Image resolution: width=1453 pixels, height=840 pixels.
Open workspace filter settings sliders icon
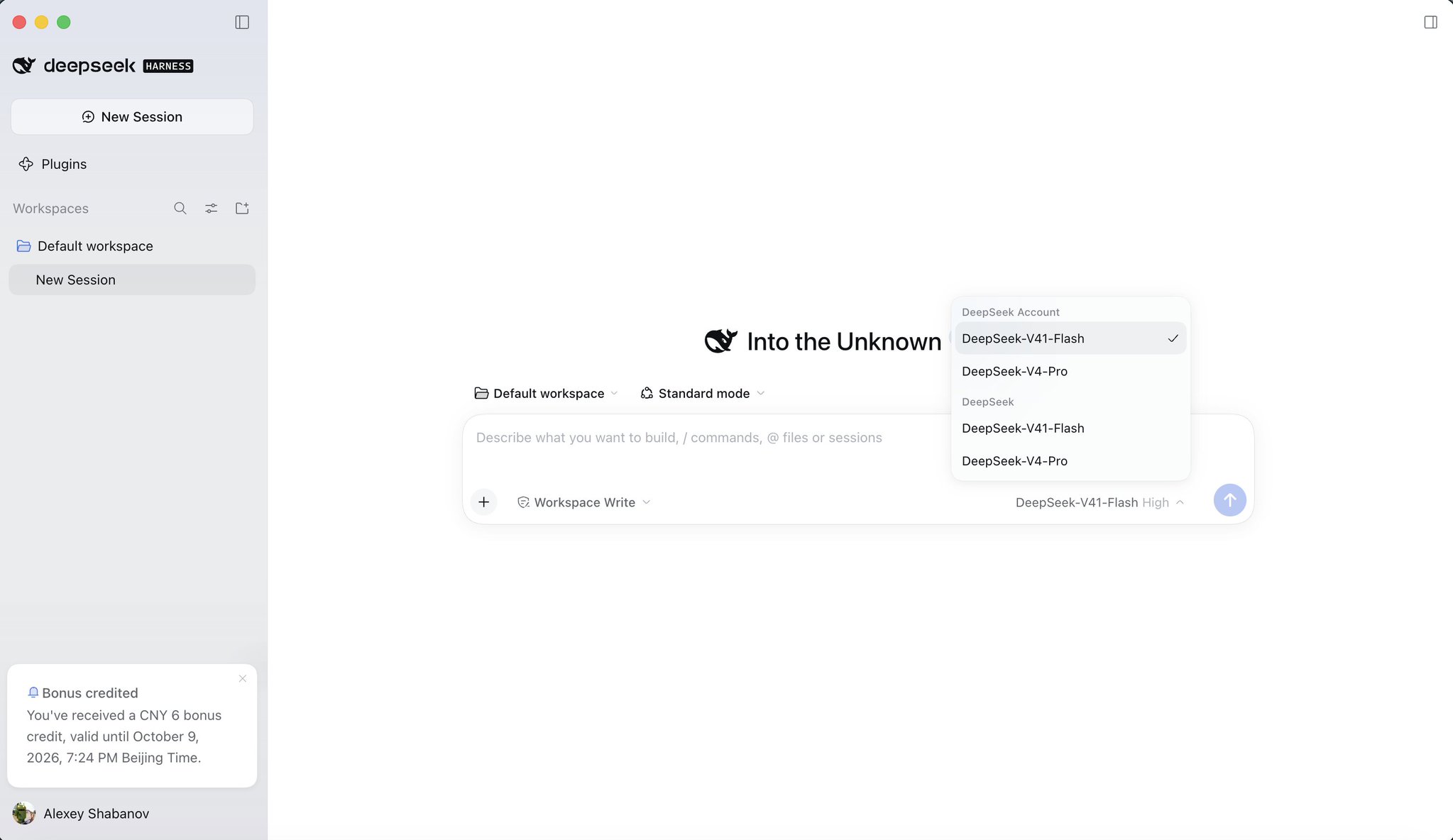(212, 208)
